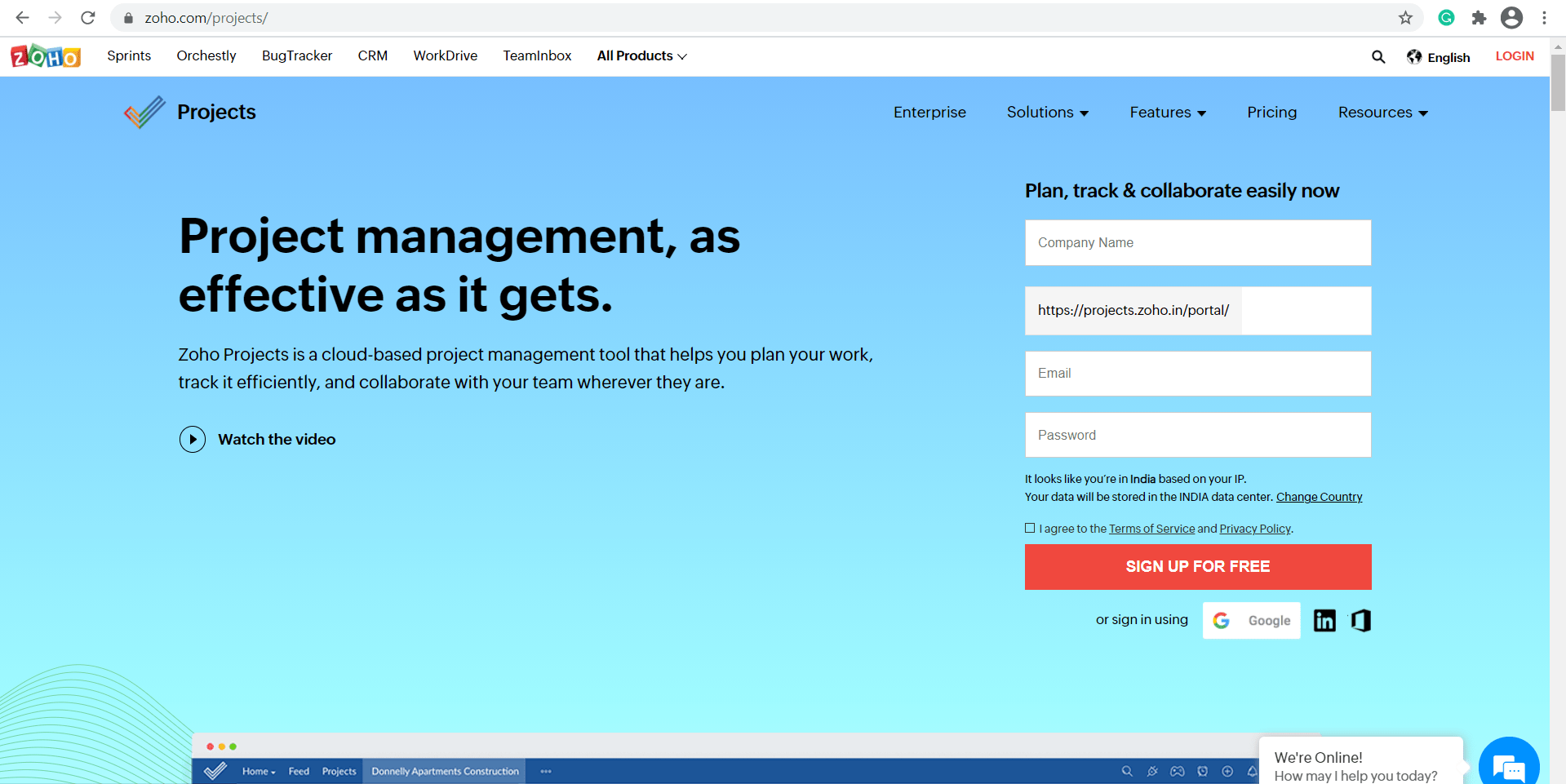Select BugTracker in the top menu
Screen dimensions: 1566x784
(x=297, y=55)
